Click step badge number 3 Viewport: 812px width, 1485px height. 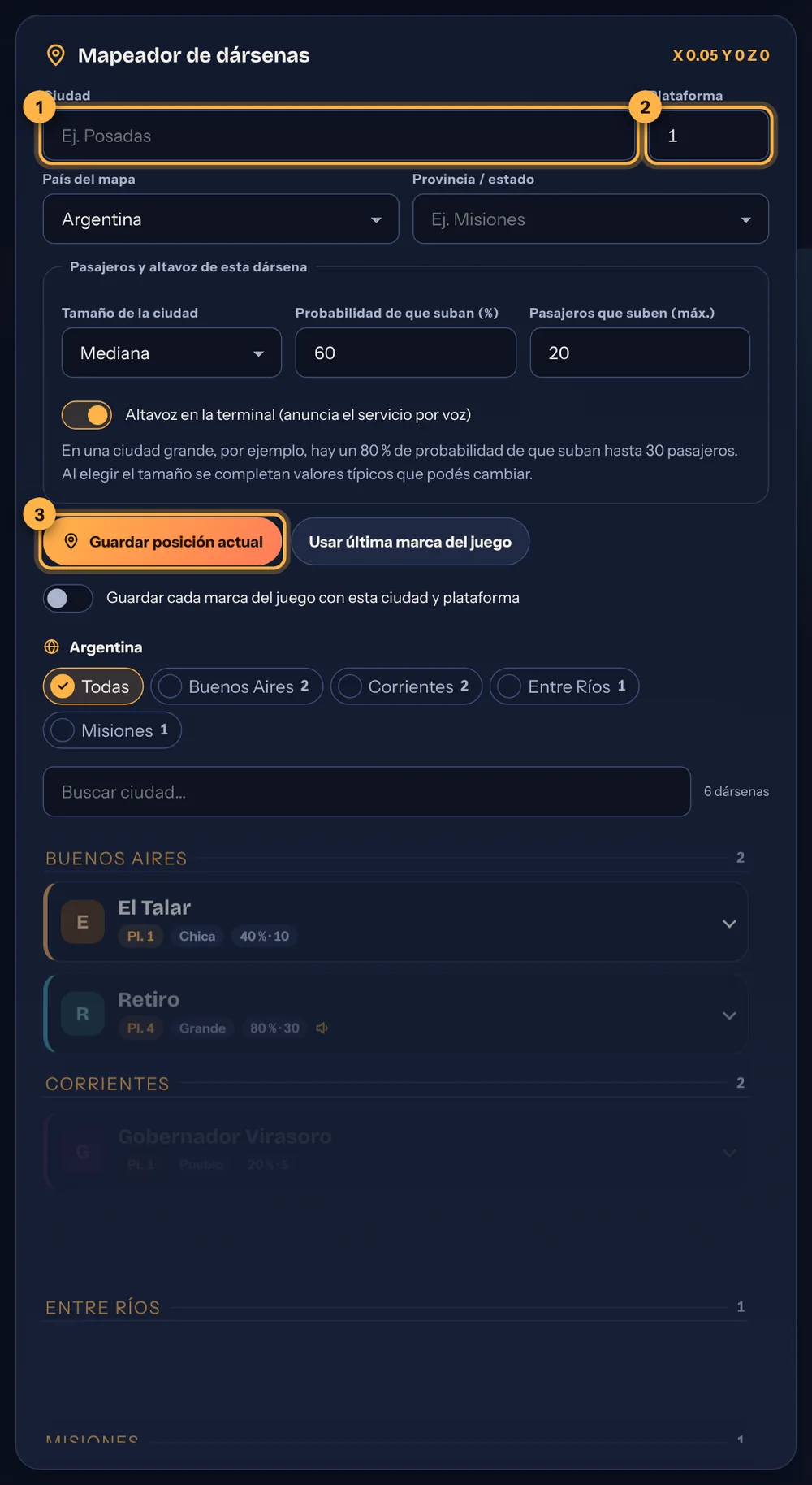click(x=39, y=514)
